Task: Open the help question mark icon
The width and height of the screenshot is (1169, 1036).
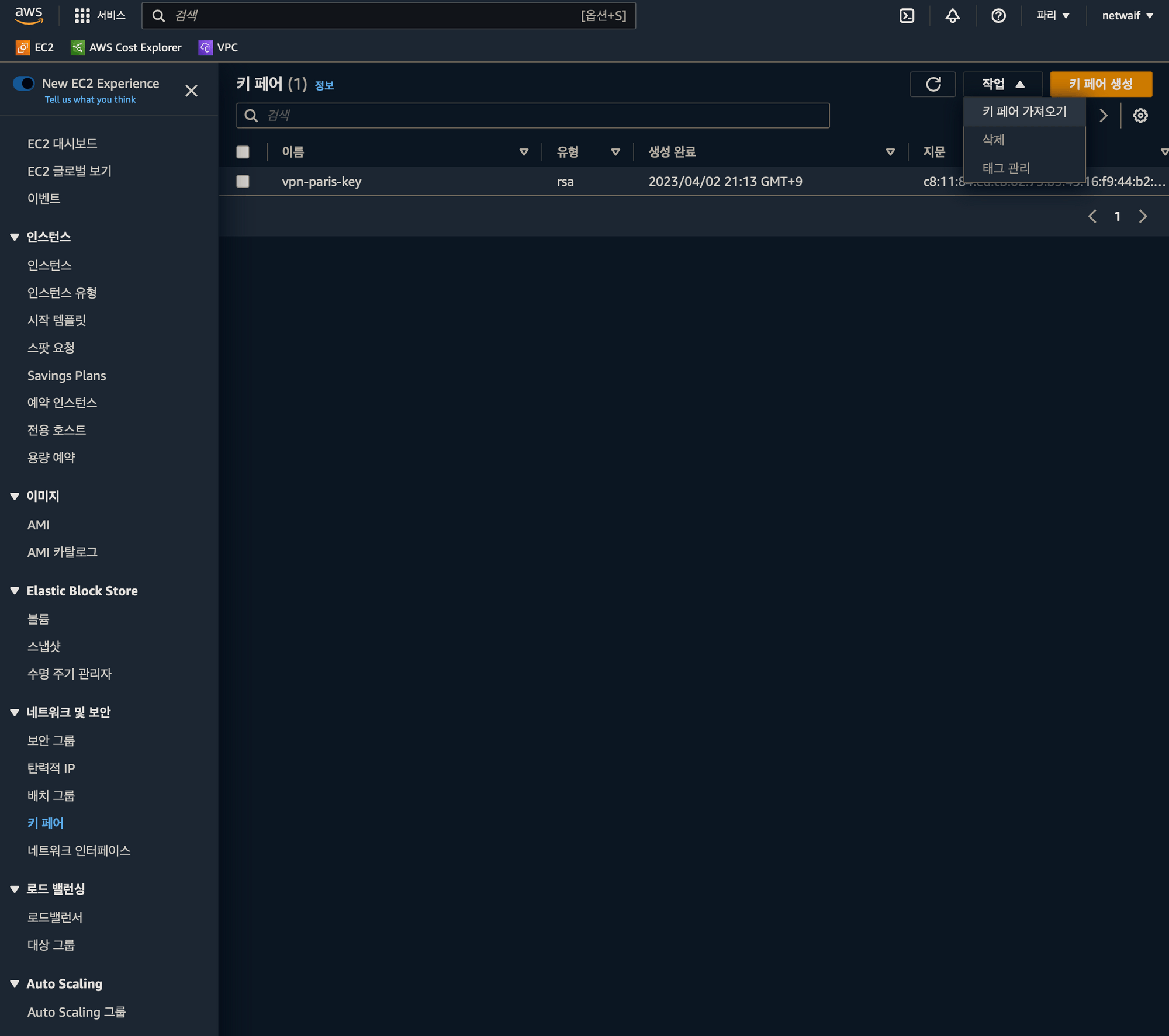Action: (998, 16)
